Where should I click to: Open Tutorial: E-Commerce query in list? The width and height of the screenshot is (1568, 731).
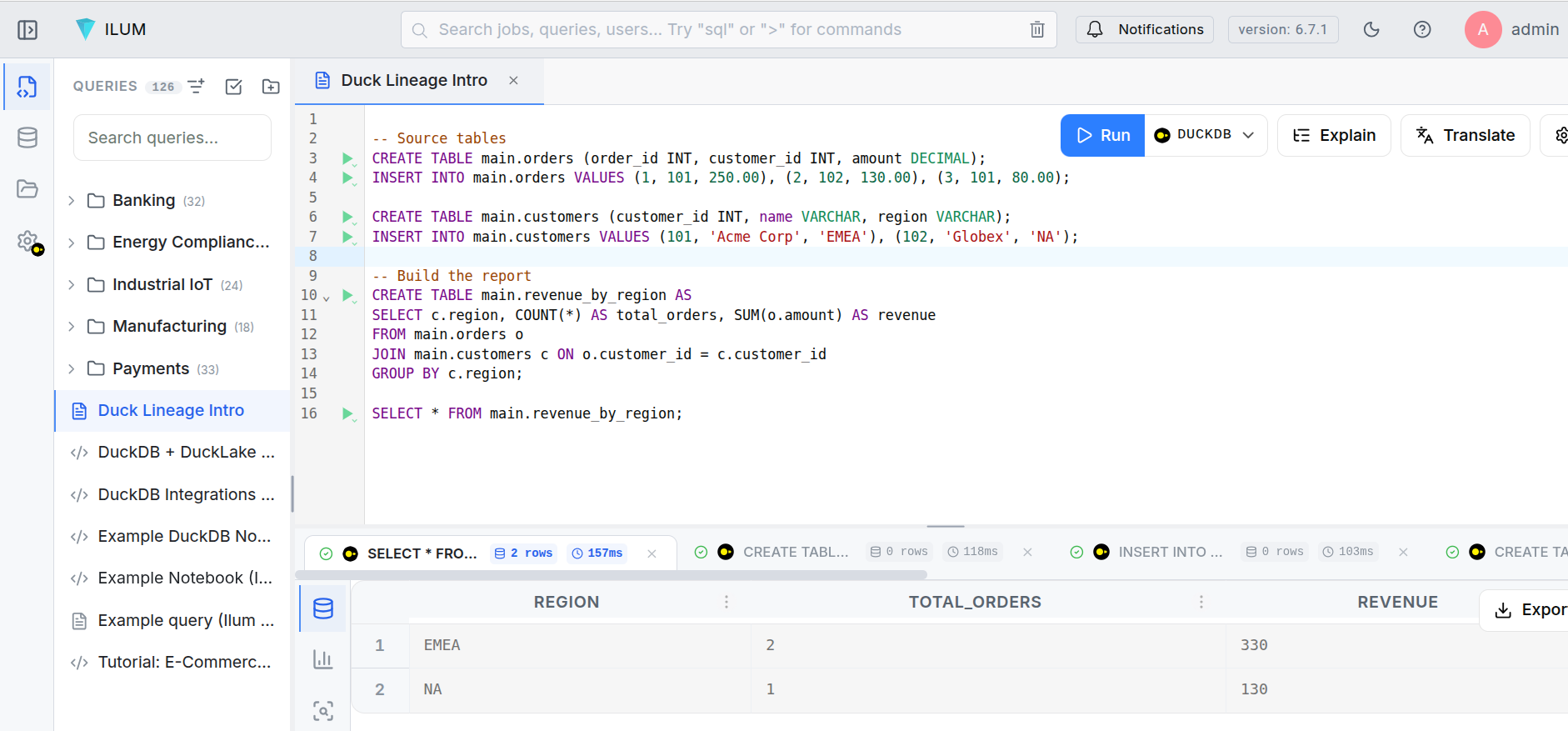tap(184, 662)
